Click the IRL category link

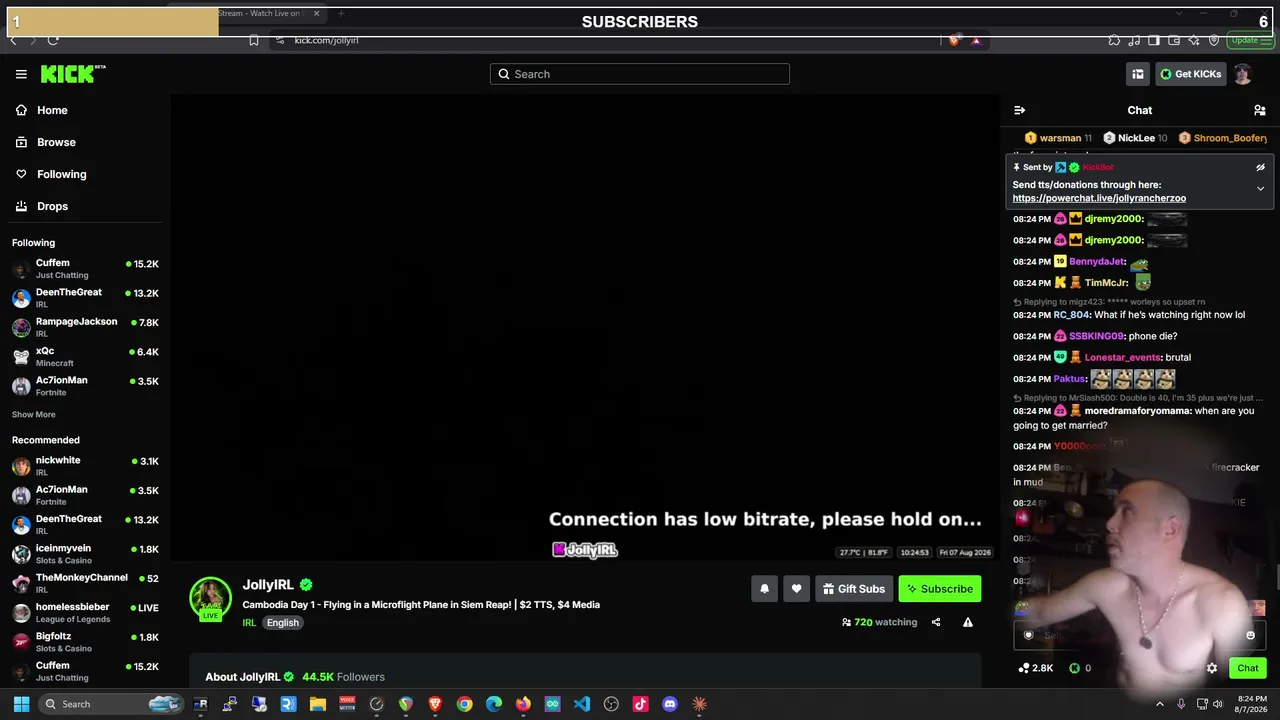249,623
